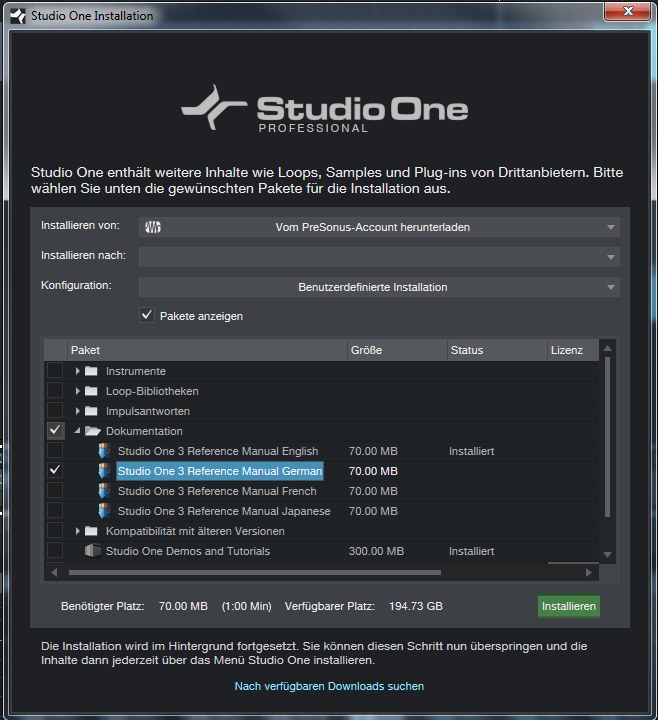658x720 pixels.
Task: Select the Dokumentation folder label
Action: click(144, 431)
